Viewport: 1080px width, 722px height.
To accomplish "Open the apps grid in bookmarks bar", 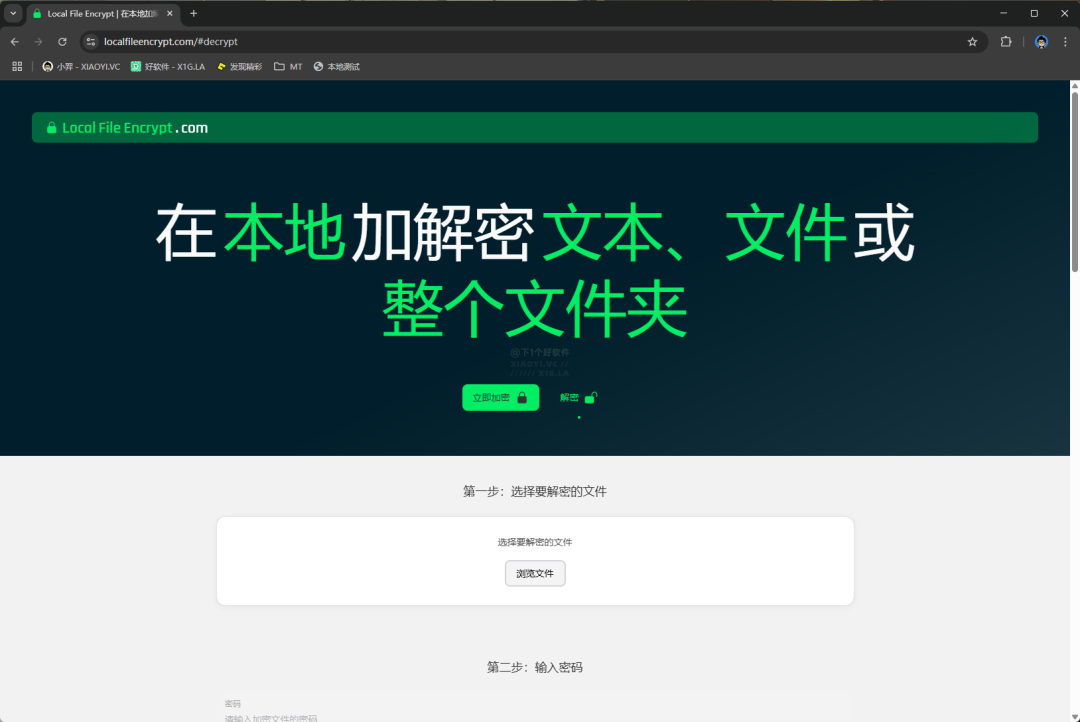I will pos(17,66).
